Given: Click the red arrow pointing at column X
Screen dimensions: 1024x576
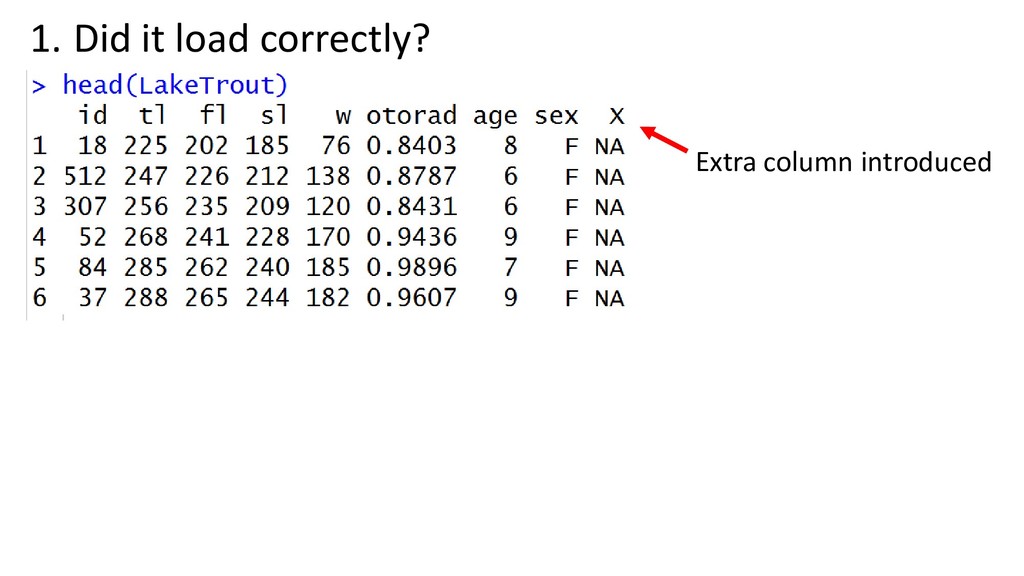Looking at the screenshot, I should tap(664, 139).
